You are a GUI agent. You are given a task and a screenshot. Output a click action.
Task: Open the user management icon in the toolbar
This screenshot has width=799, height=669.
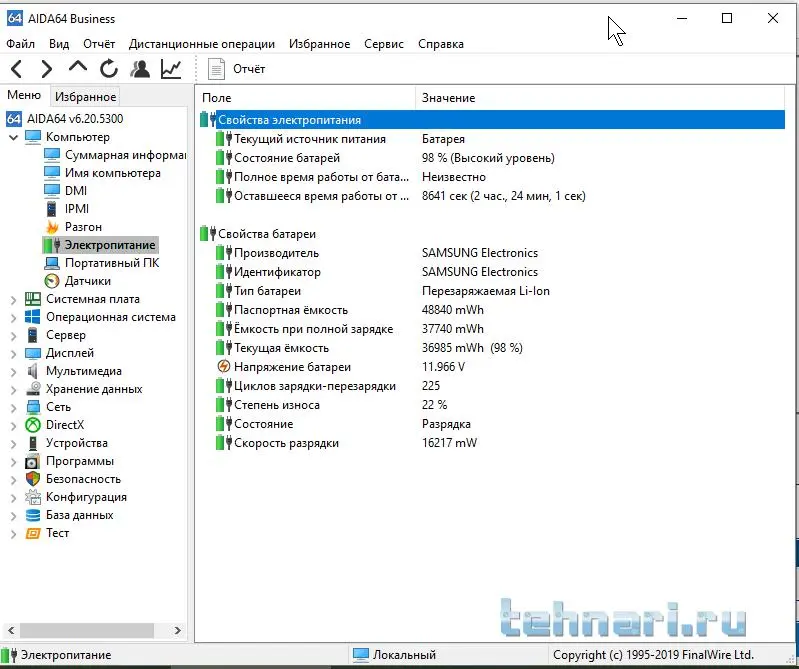point(140,69)
